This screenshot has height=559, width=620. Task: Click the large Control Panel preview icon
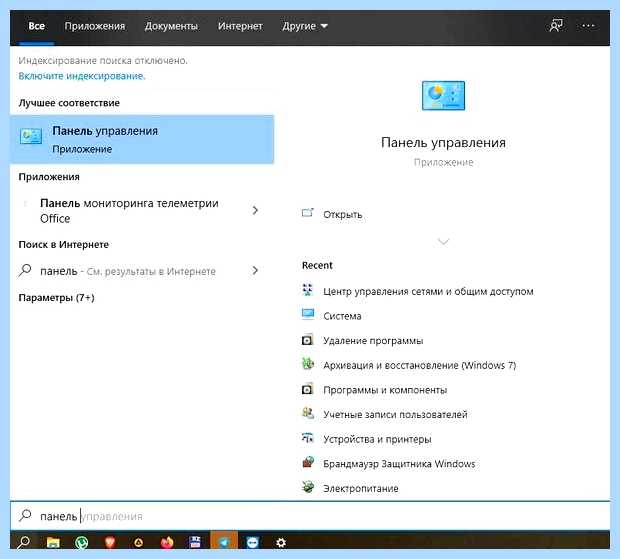coord(443,96)
